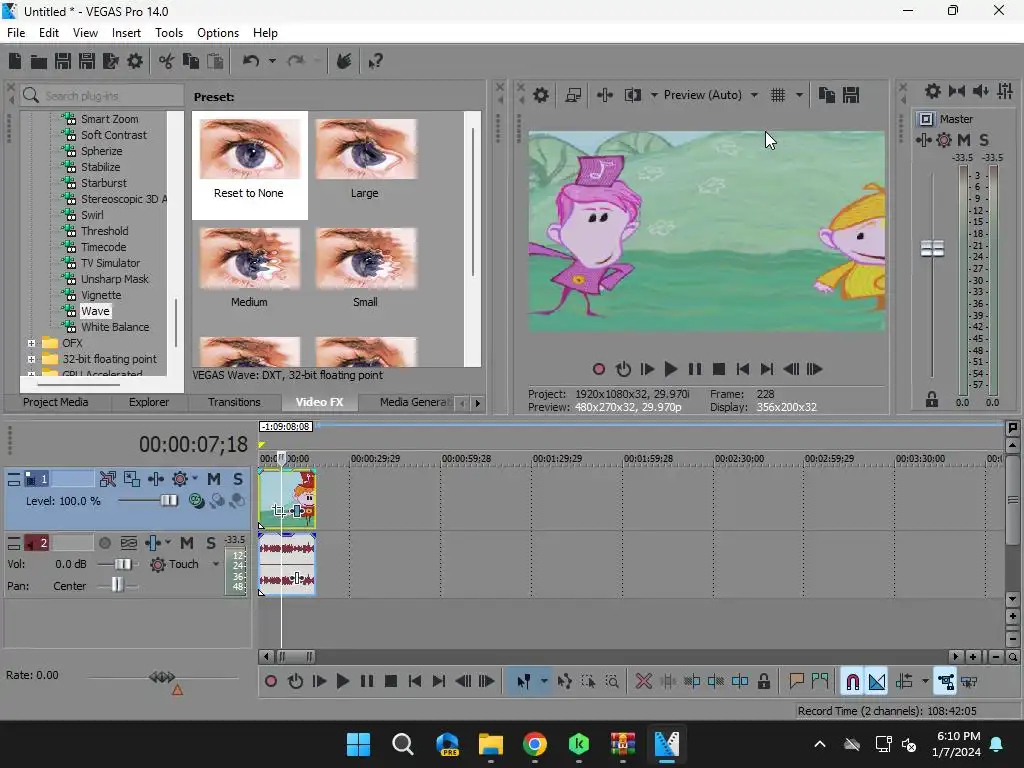Mute video track 1
The height and width of the screenshot is (768, 1024).
tap(214, 479)
